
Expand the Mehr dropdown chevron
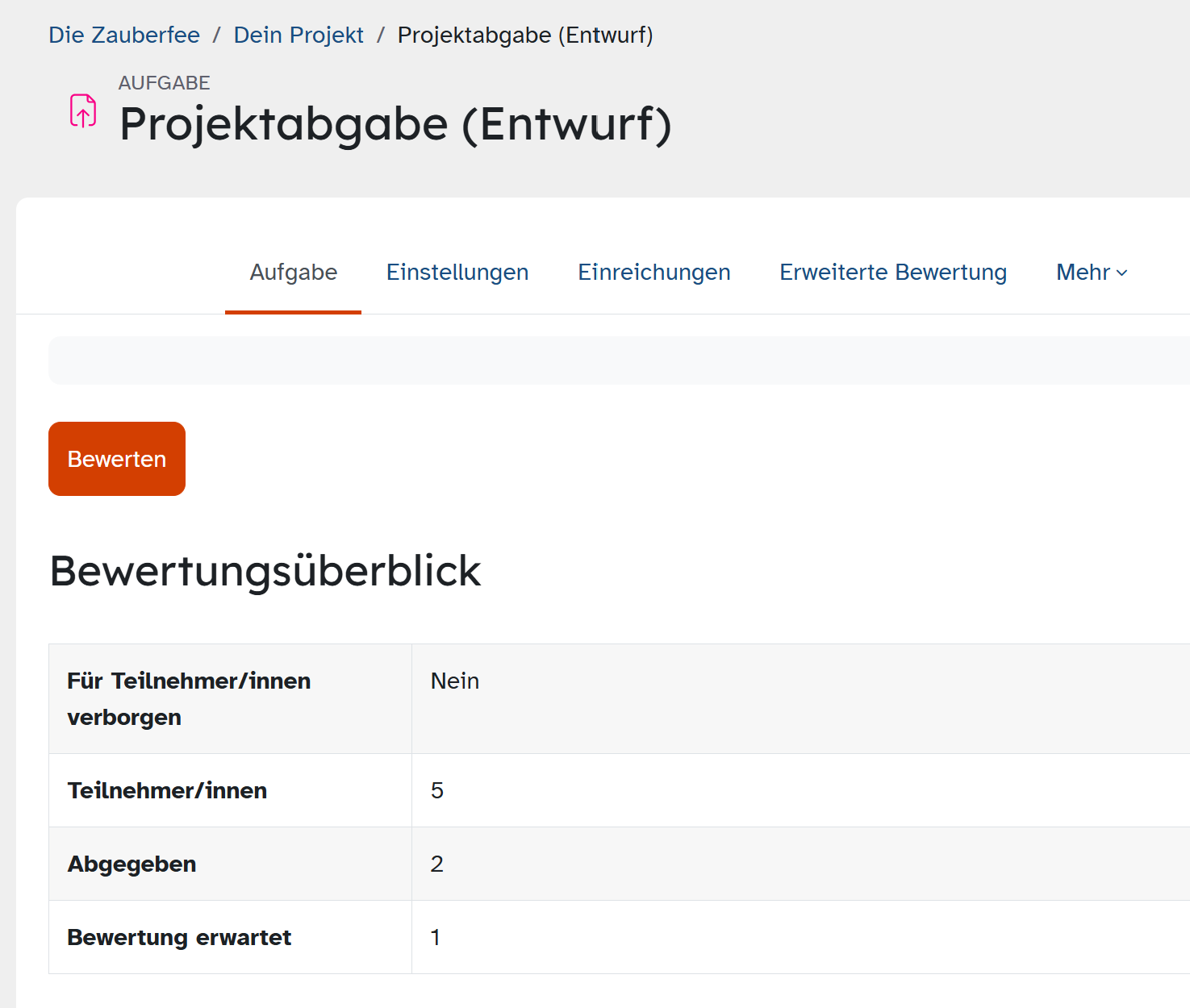pyautogui.click(x=1121, y=273)
